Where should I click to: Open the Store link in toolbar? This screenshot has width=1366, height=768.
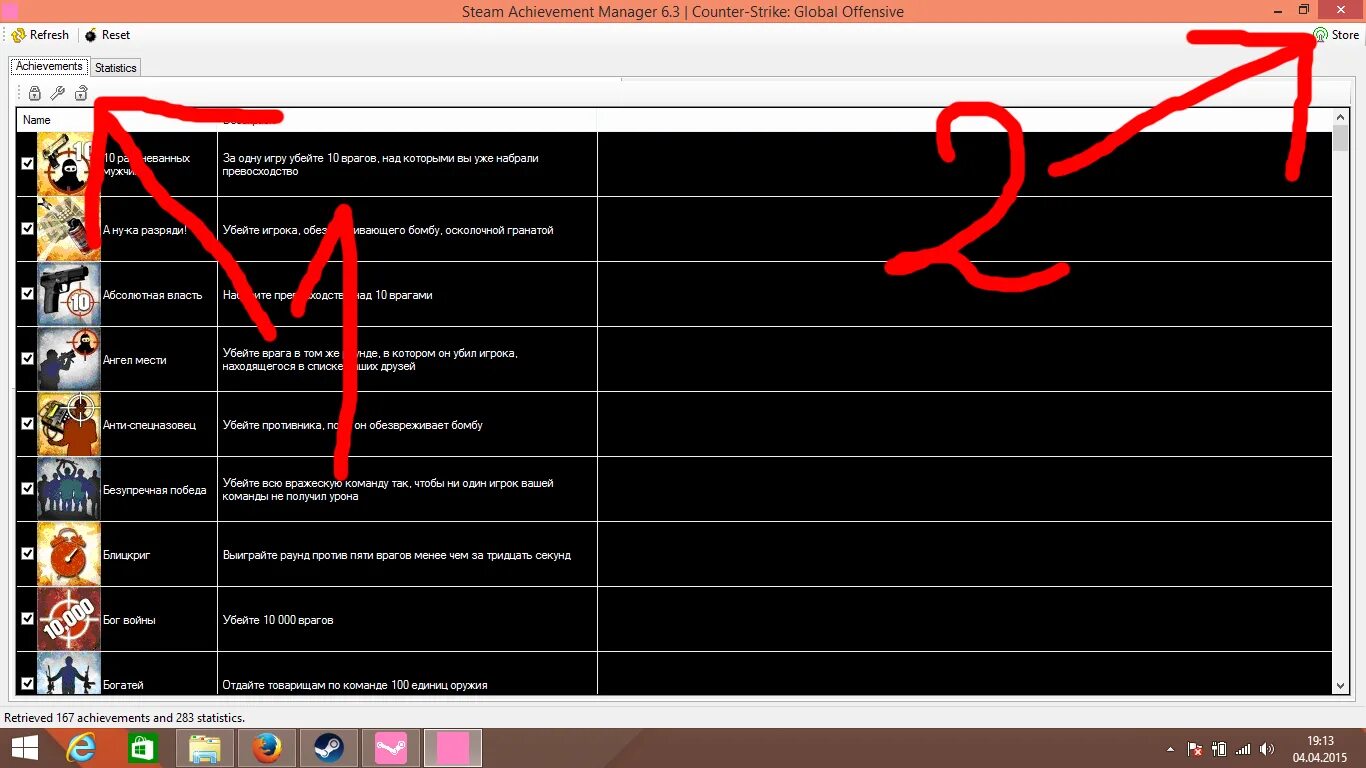(x=1336, y=35)
